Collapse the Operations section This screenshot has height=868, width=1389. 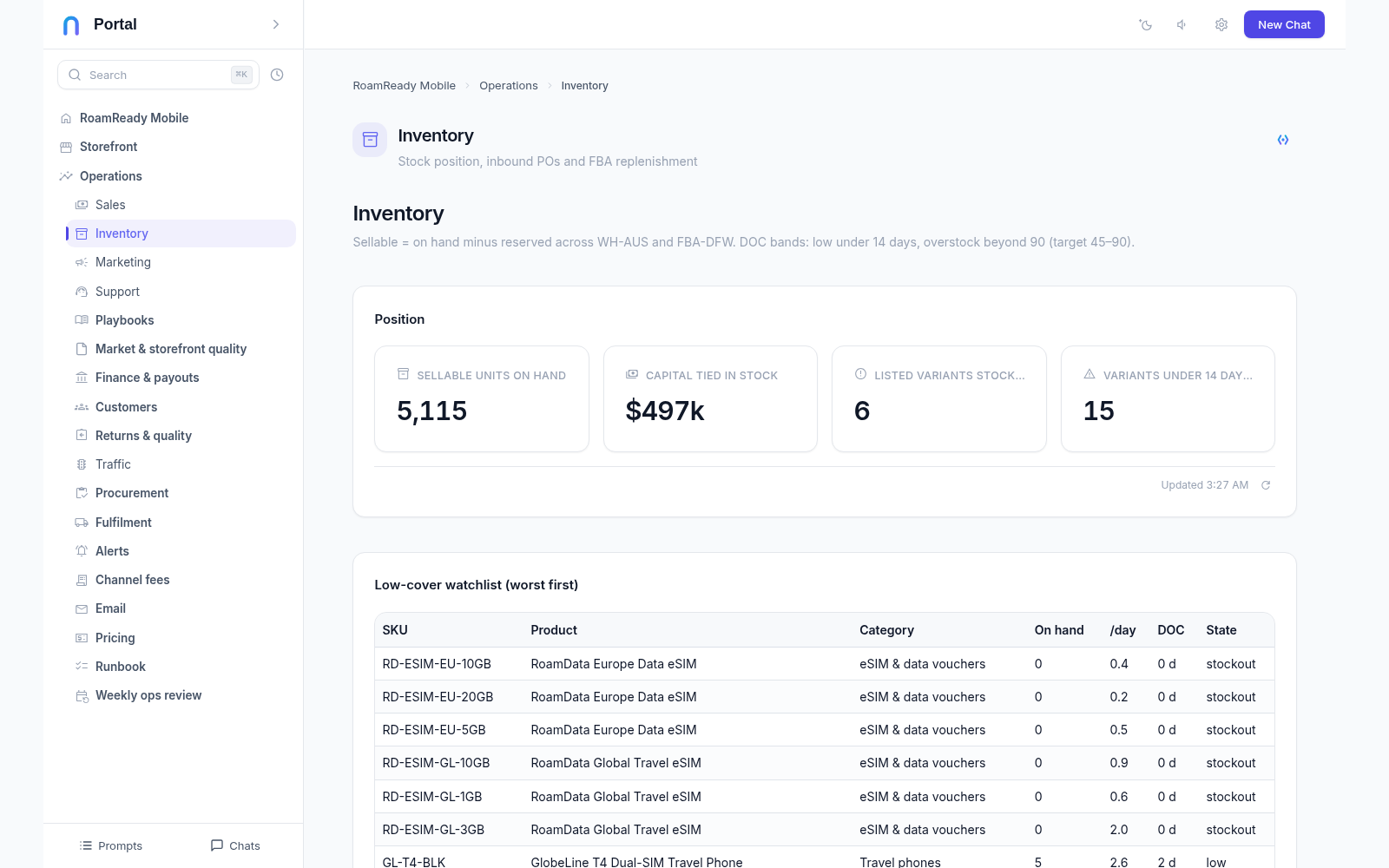(x=177, y=176)
